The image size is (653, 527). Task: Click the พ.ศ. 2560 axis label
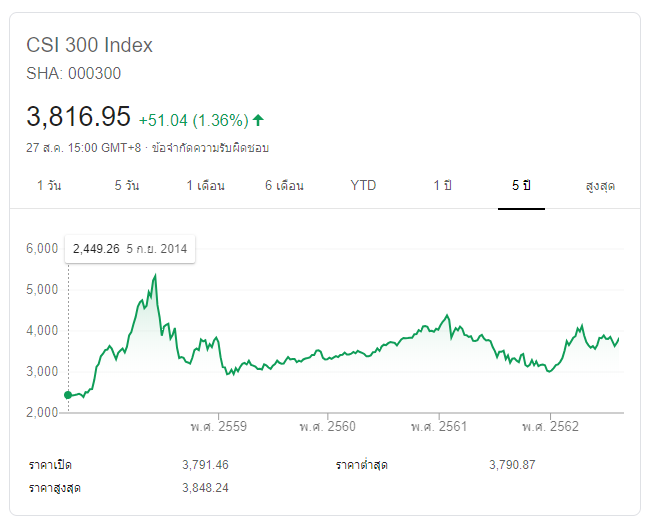point(327,427)
